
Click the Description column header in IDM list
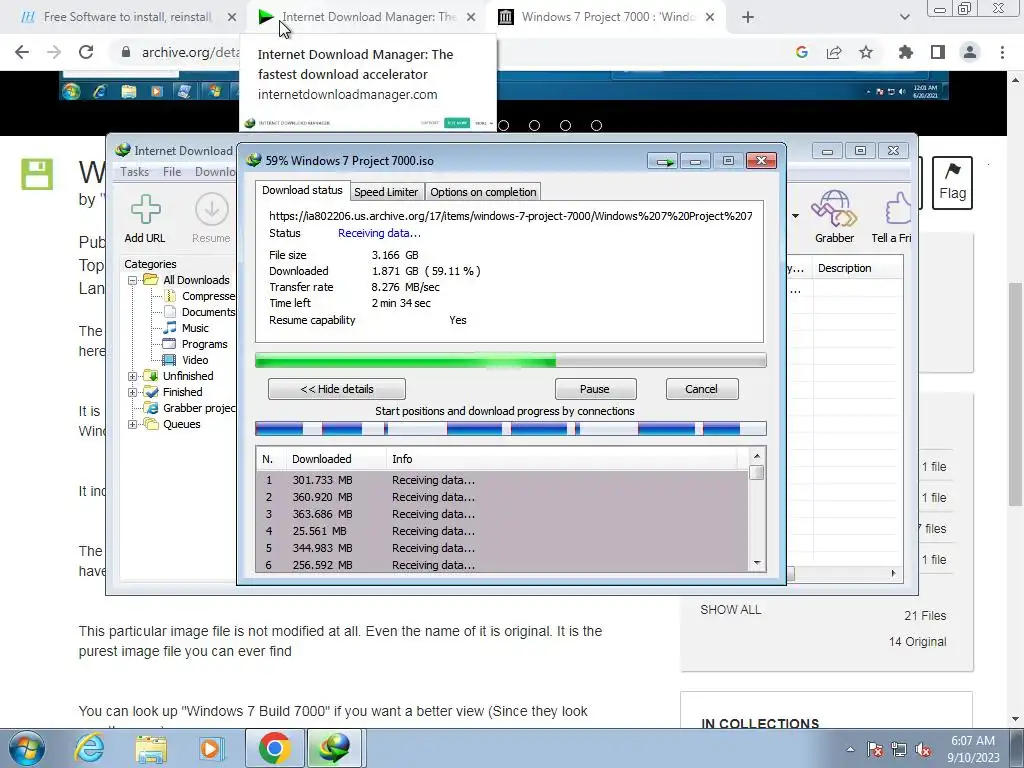click(x=856, y=268)
